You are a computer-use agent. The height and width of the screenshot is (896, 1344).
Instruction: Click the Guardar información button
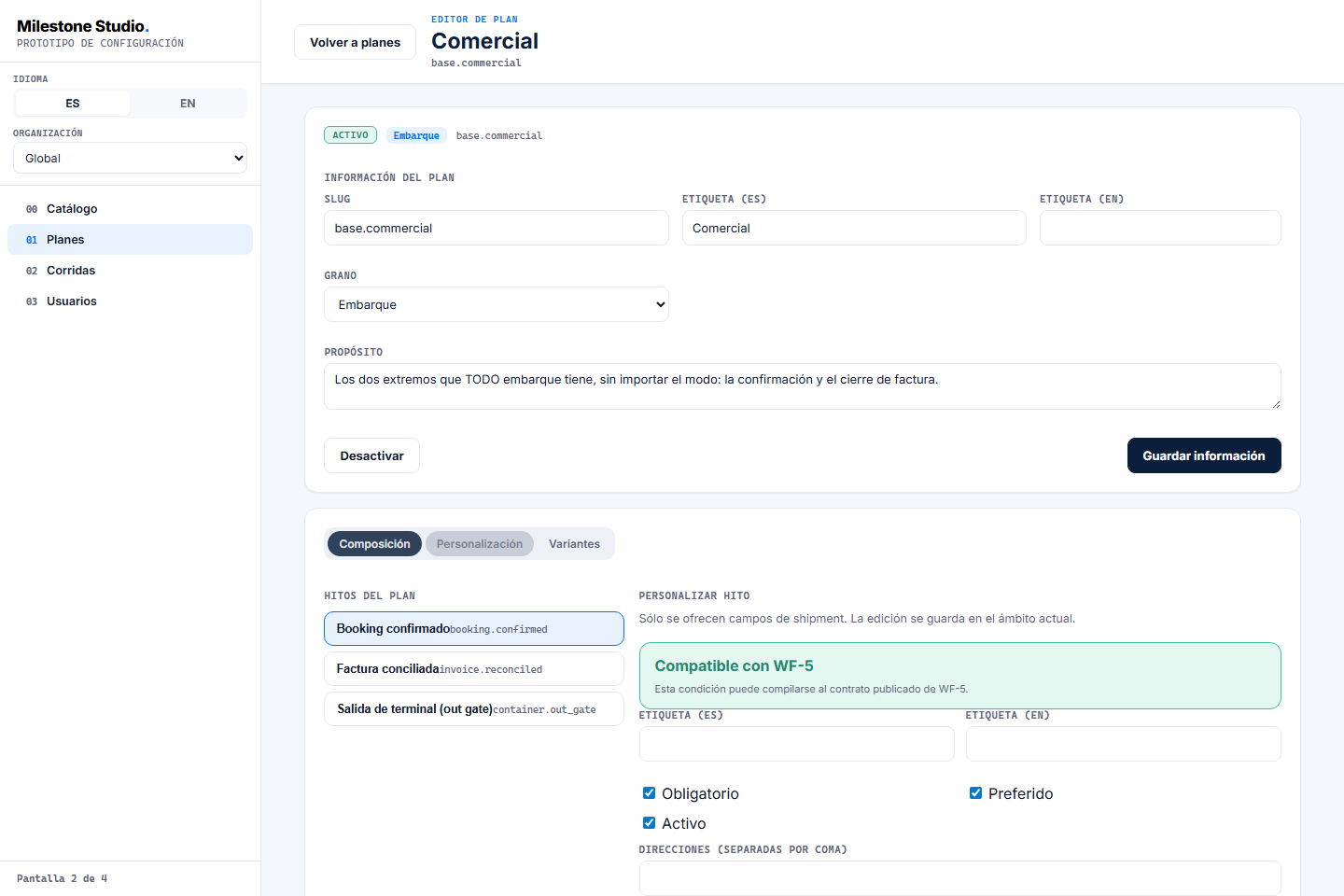point(1204,455)
